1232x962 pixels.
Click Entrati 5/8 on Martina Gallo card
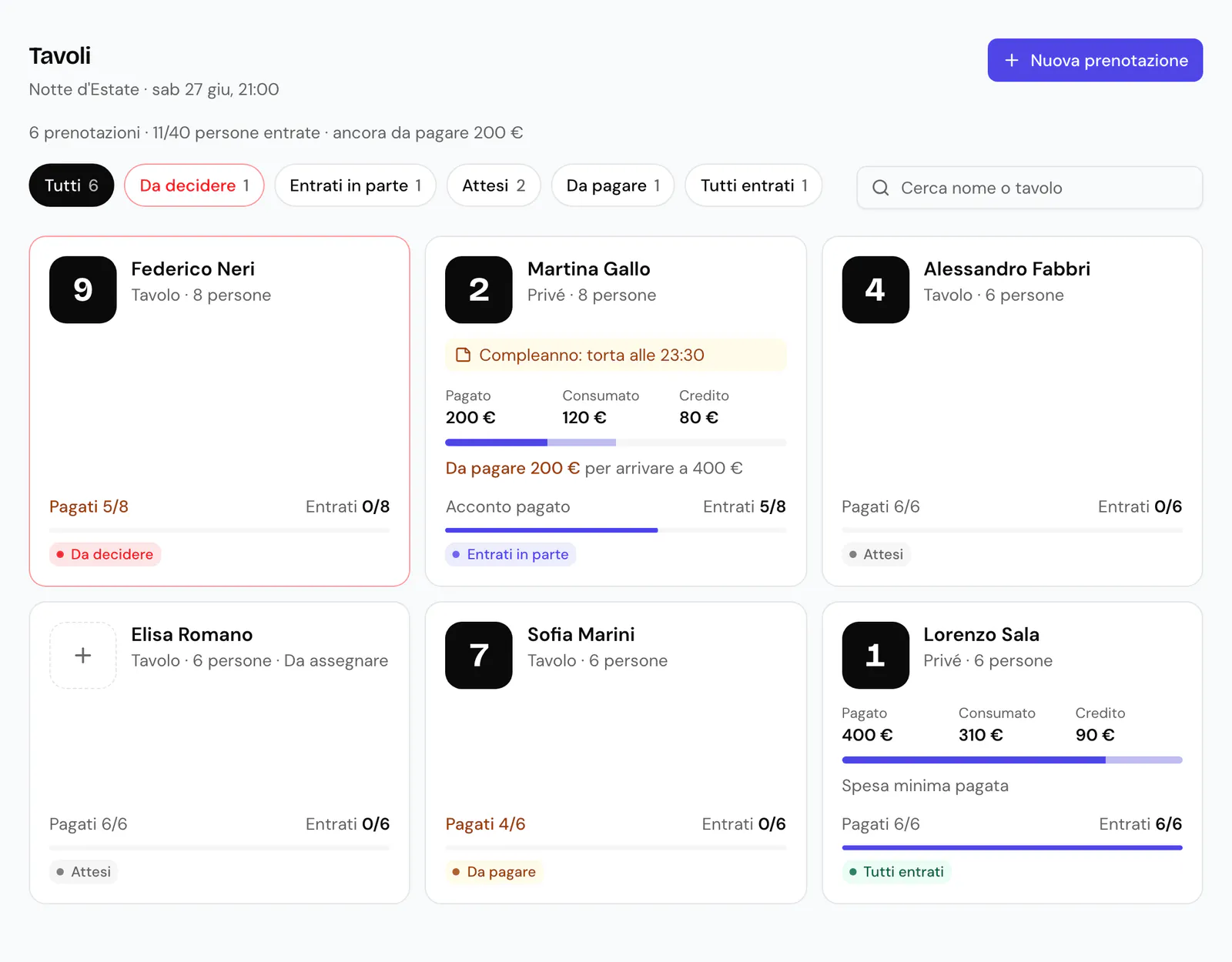[x=745, y=506]
